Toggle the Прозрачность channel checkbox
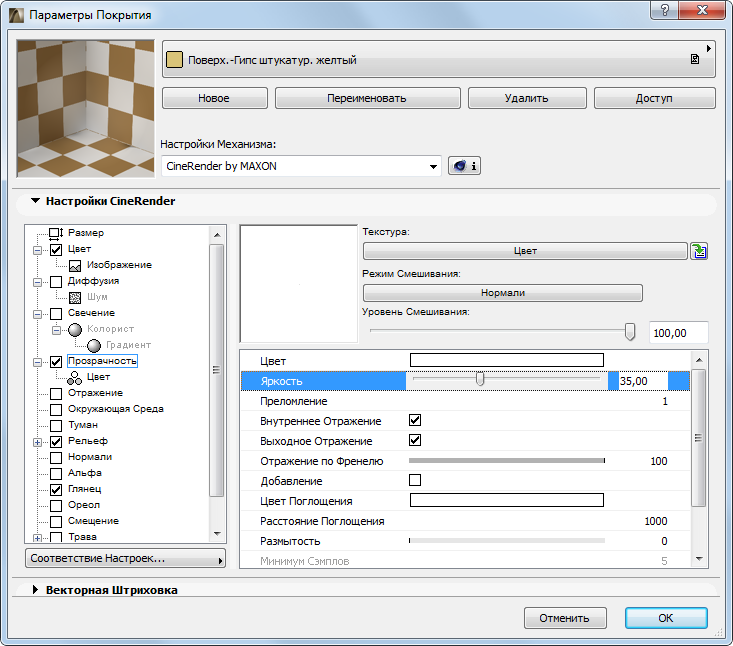This screenshot has width=733, height=646. pyautogui.click(x=56, y=362)
